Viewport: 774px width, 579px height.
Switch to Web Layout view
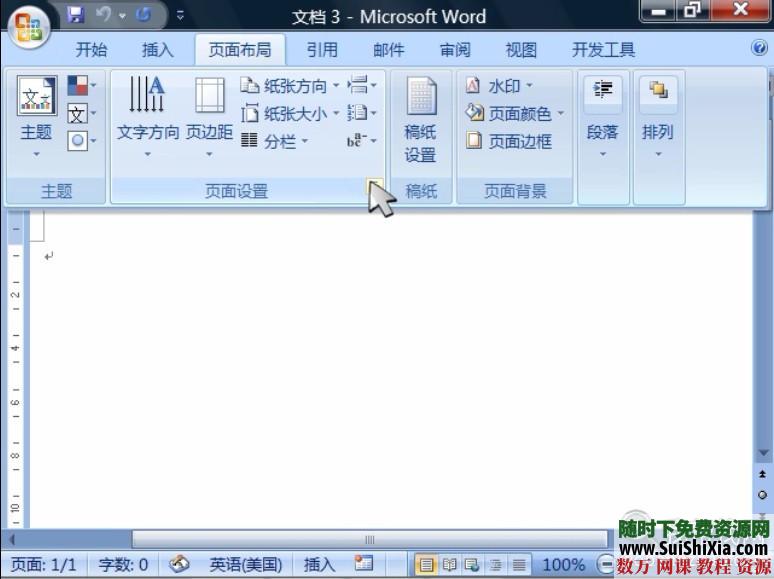coord(472,564)
